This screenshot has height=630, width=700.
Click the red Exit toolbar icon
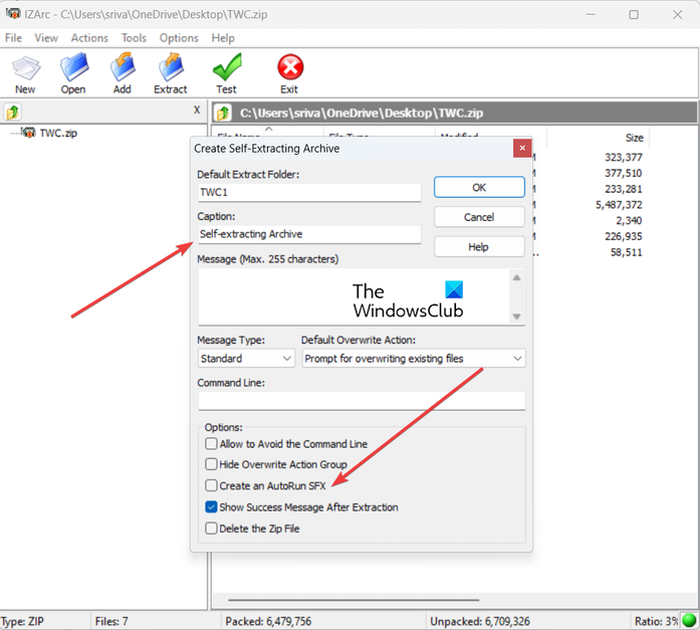(x=290, y=74)
